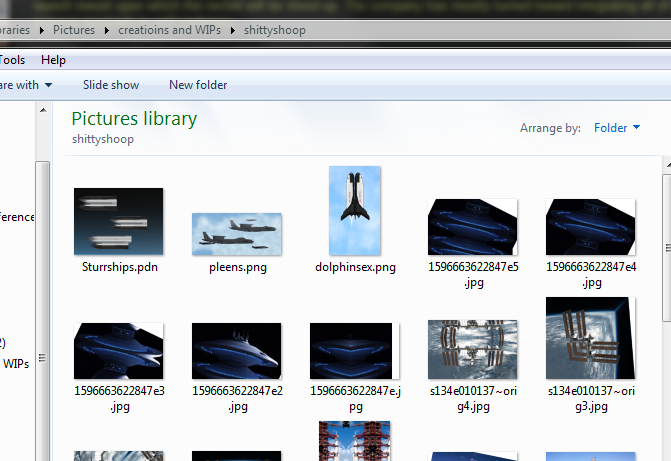Select the WIPs item in navigation pane
Screen dimensions: 671x461
[x=16, y=364]
